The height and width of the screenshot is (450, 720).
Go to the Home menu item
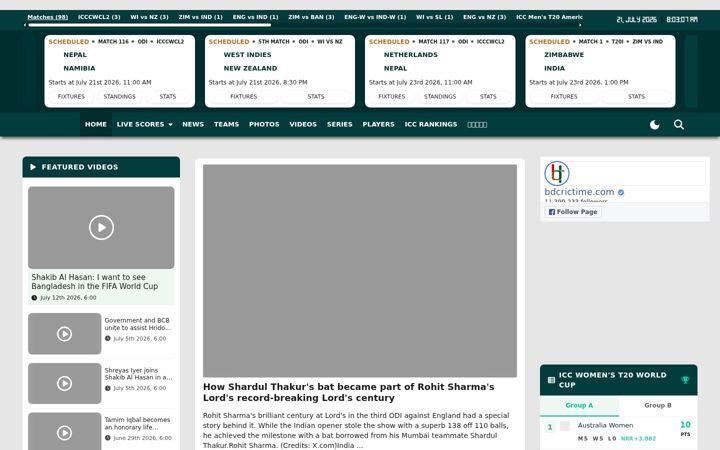96,124
